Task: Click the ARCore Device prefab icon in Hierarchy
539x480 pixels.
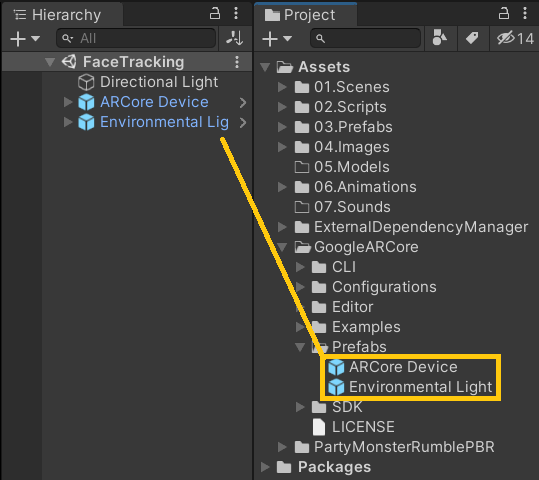Action: click(86, 102)
